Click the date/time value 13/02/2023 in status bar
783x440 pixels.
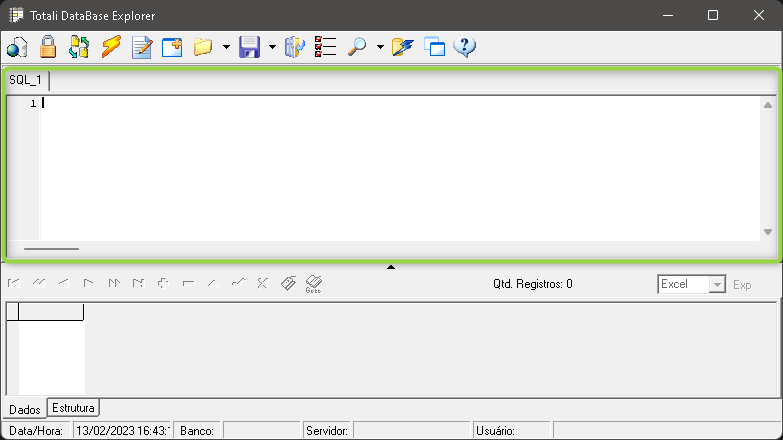(121, 431)
